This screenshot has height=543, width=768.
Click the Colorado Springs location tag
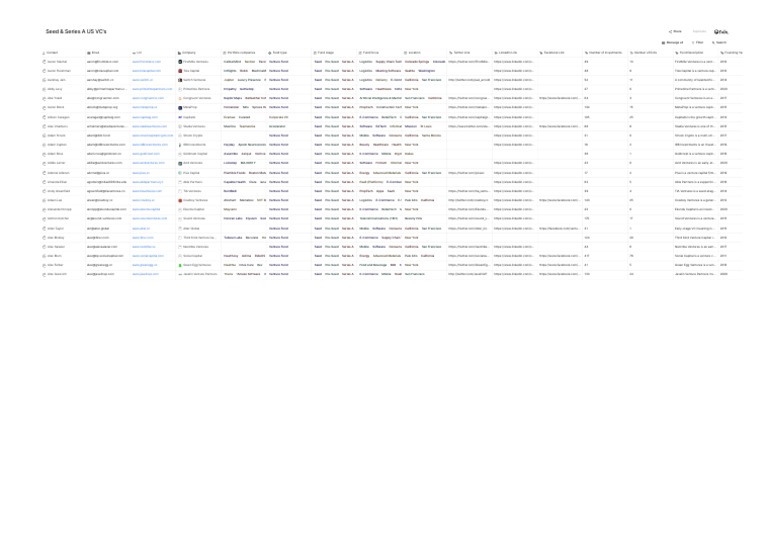[x=417, y=62]
